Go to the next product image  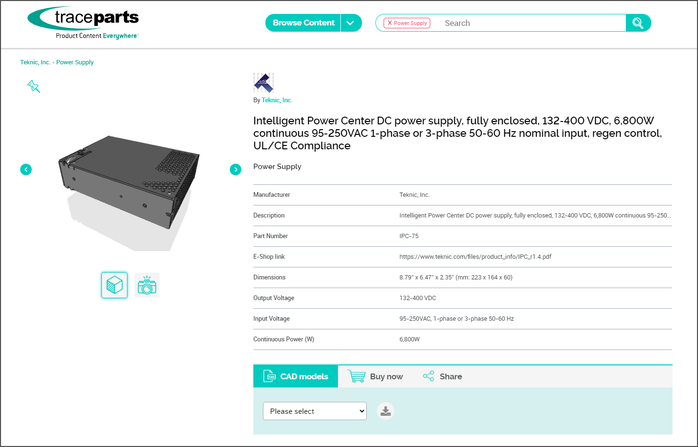click(x=235, y=169)
